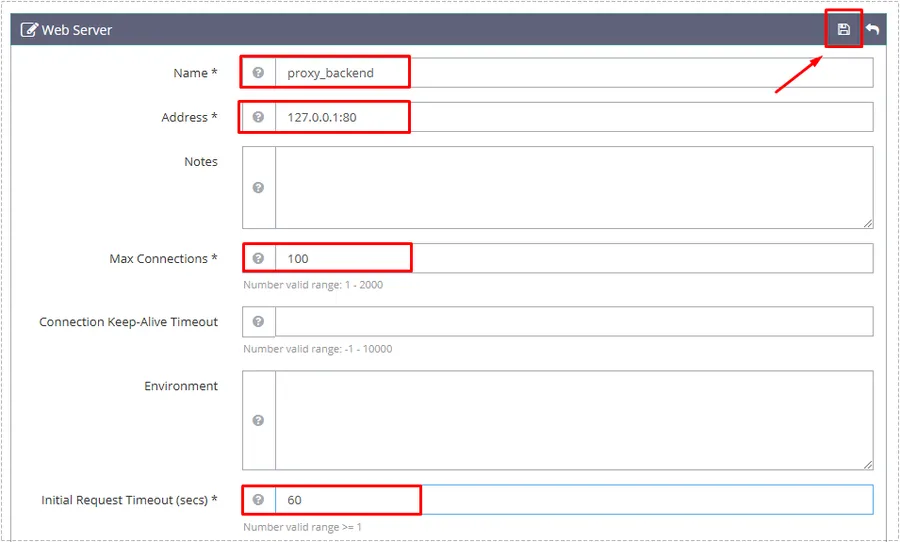Click the Notes textarea resize handle
The width and height of the screenshot is (900, 542).
coord(868,223)
